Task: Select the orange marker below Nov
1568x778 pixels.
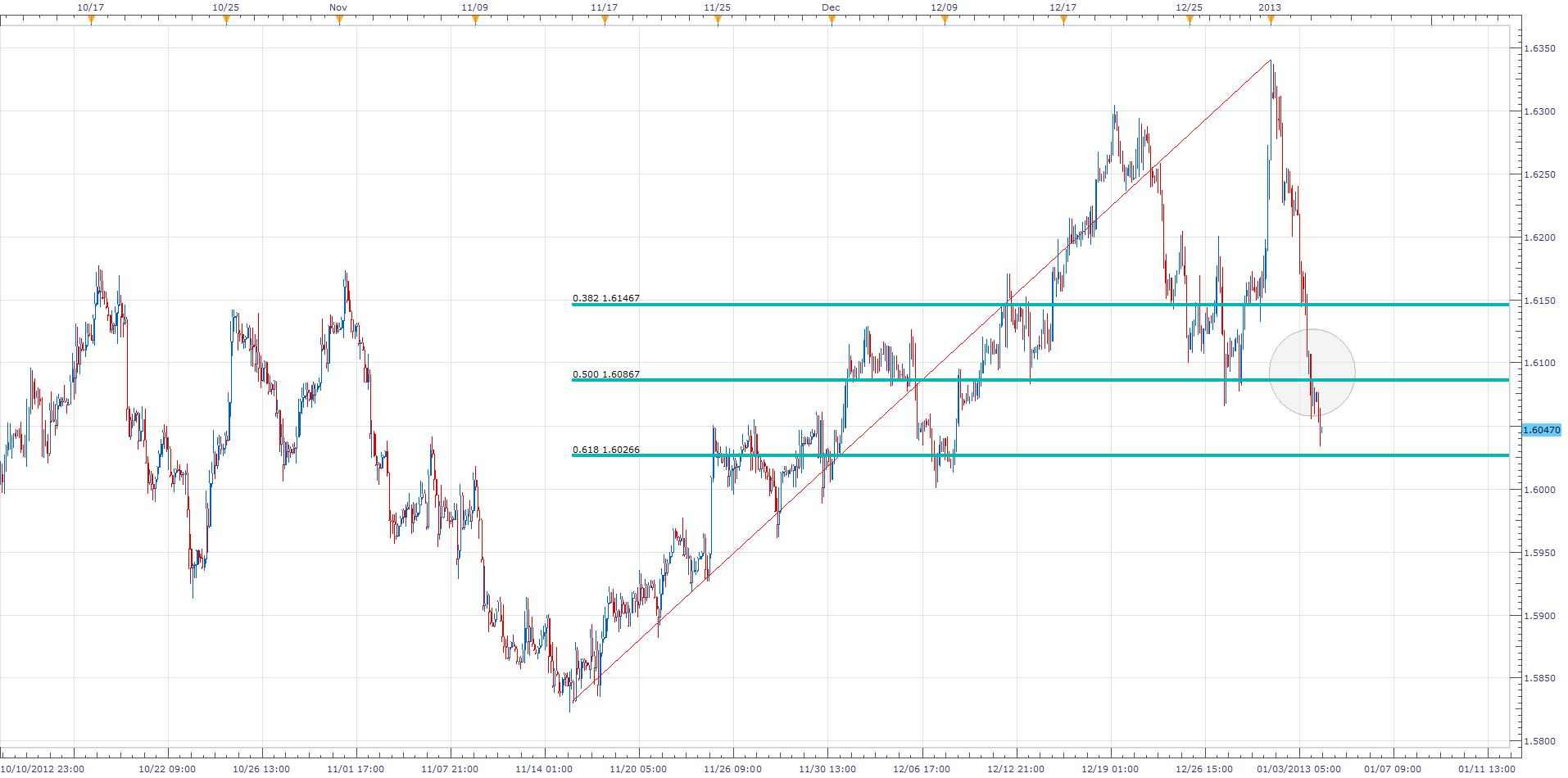Action: point(339,20)
